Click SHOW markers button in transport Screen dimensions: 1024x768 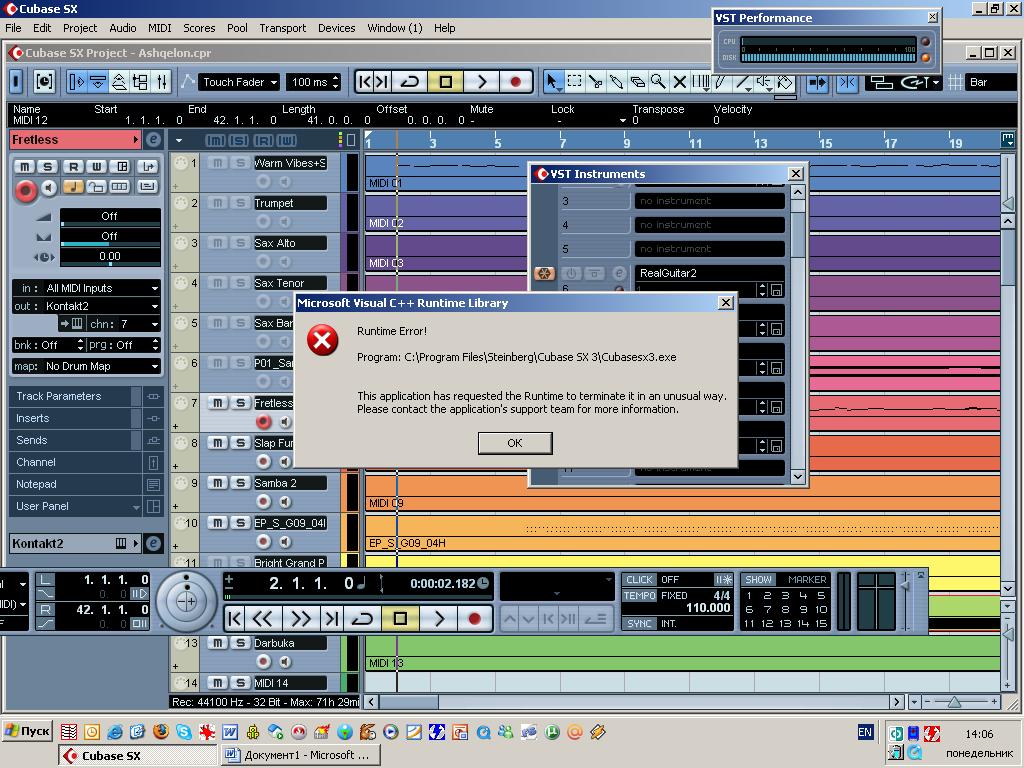click(758, 579)
